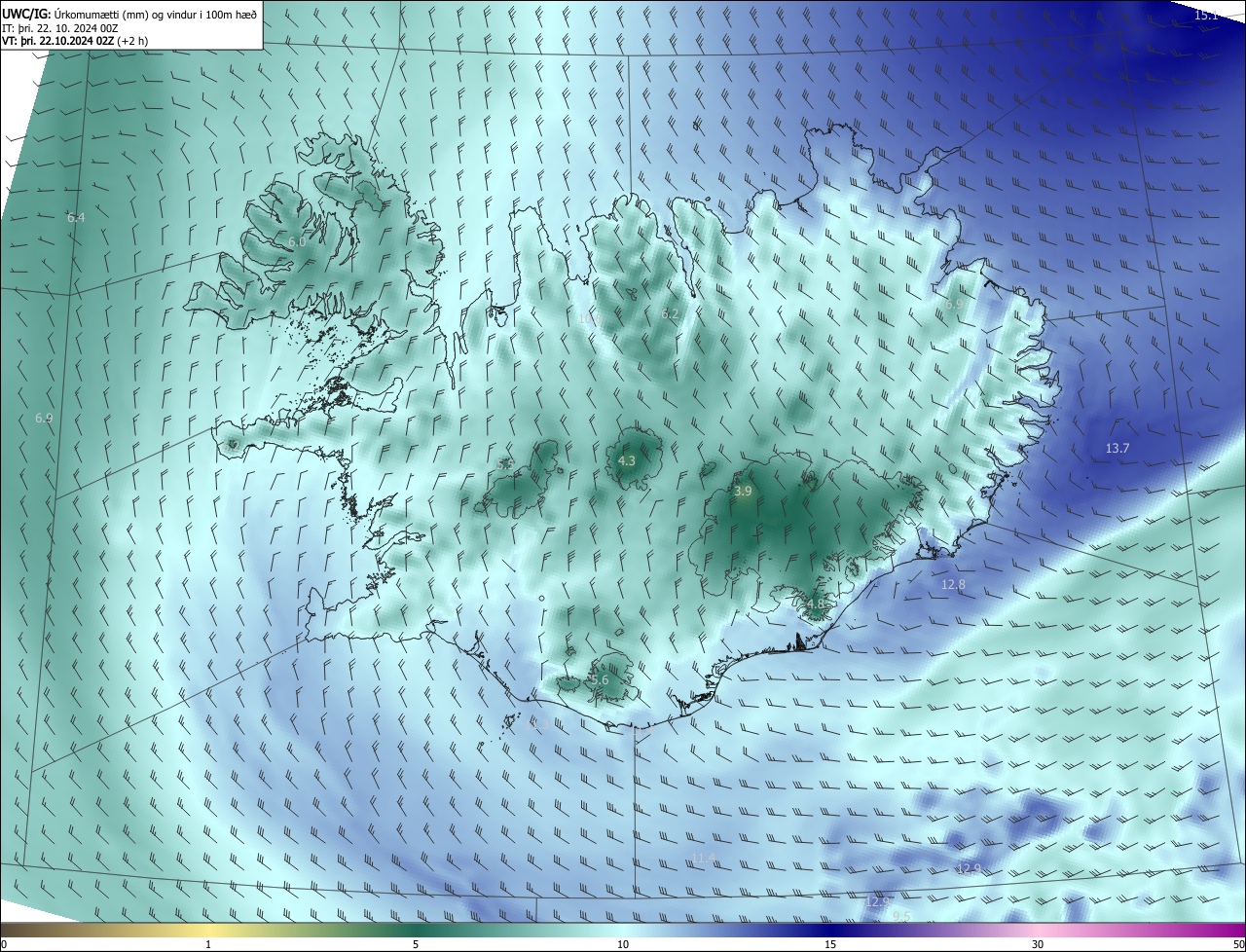
Task: Click the 15.1 value label
Action: point(1206,16)
